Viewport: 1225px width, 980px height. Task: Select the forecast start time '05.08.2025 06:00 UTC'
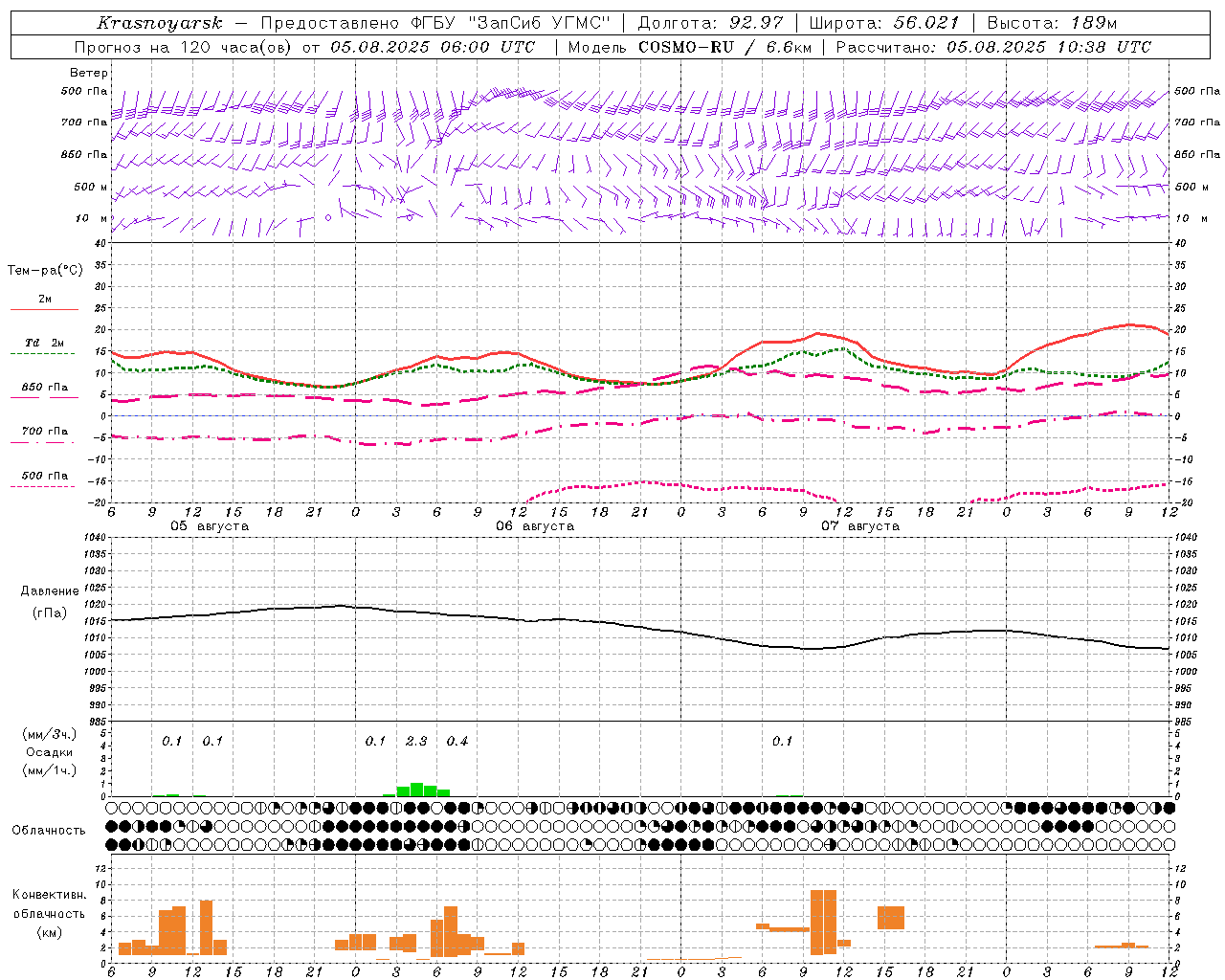click(433, 47)
